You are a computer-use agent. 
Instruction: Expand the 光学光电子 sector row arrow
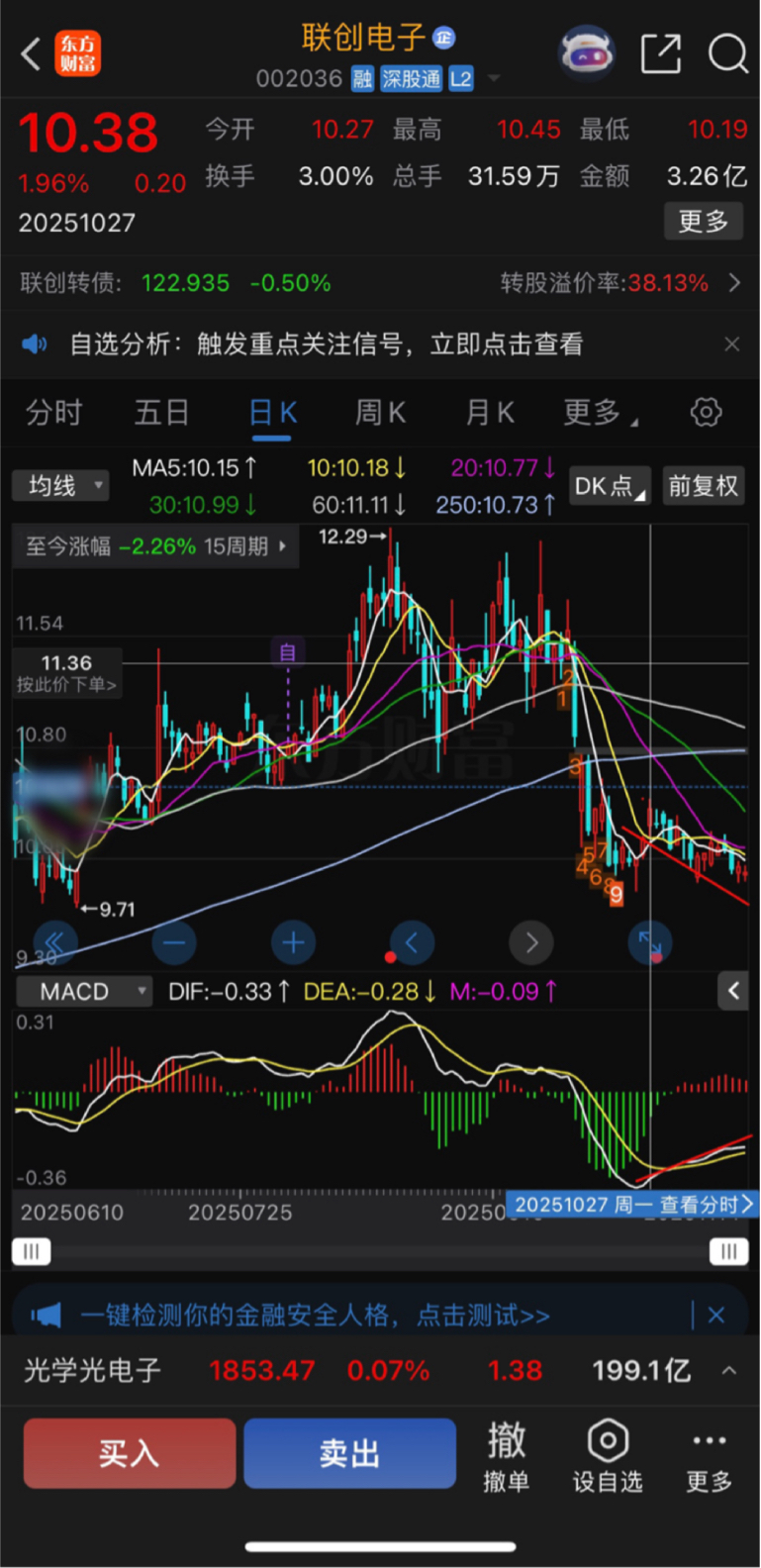coord(729,1371)
